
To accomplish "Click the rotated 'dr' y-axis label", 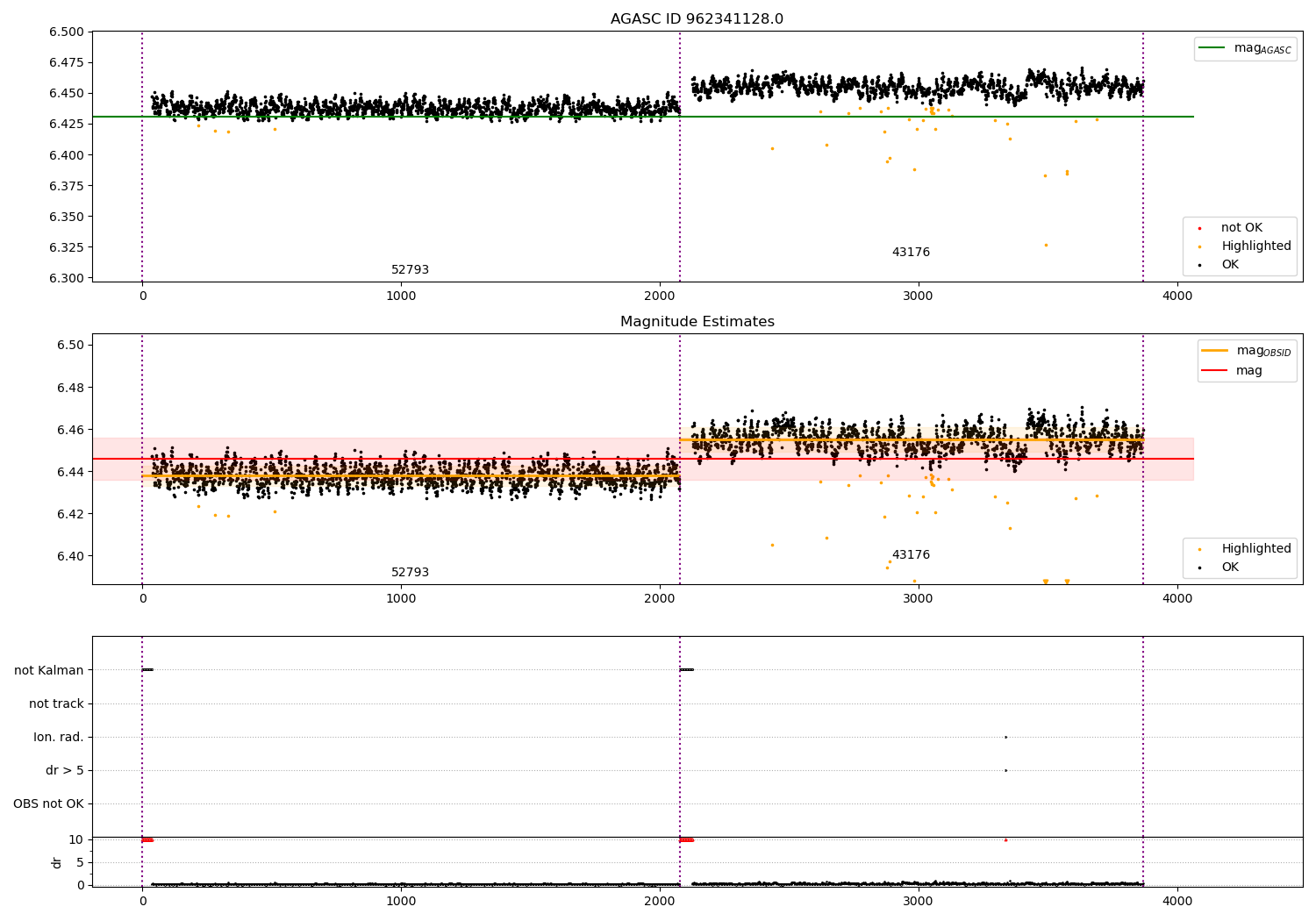I will [57, 862].
